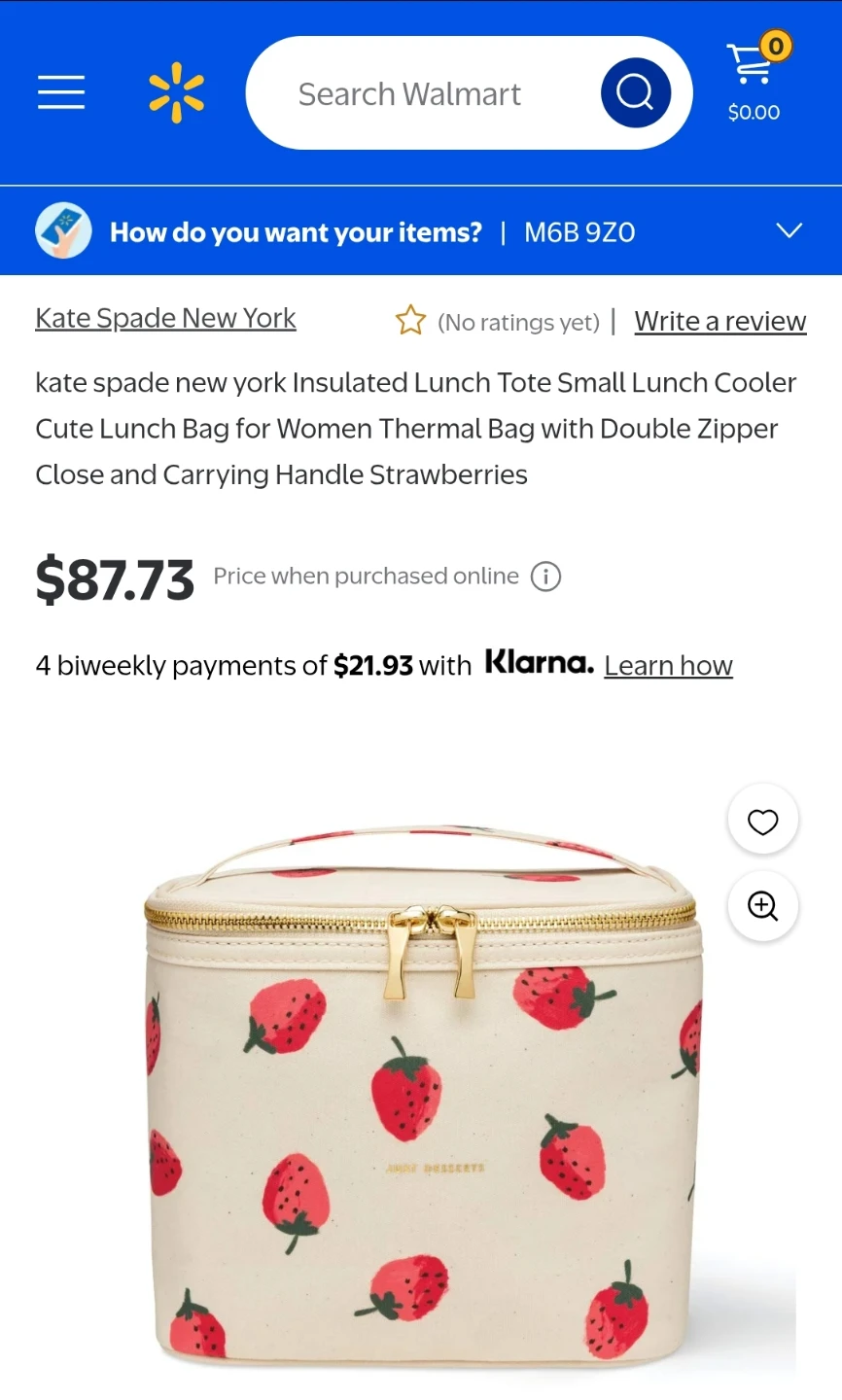The width and height of the screenshot is (842, 1400).
Task: Expand the How do you want your items chevron
Action: [x=789, y=231]
